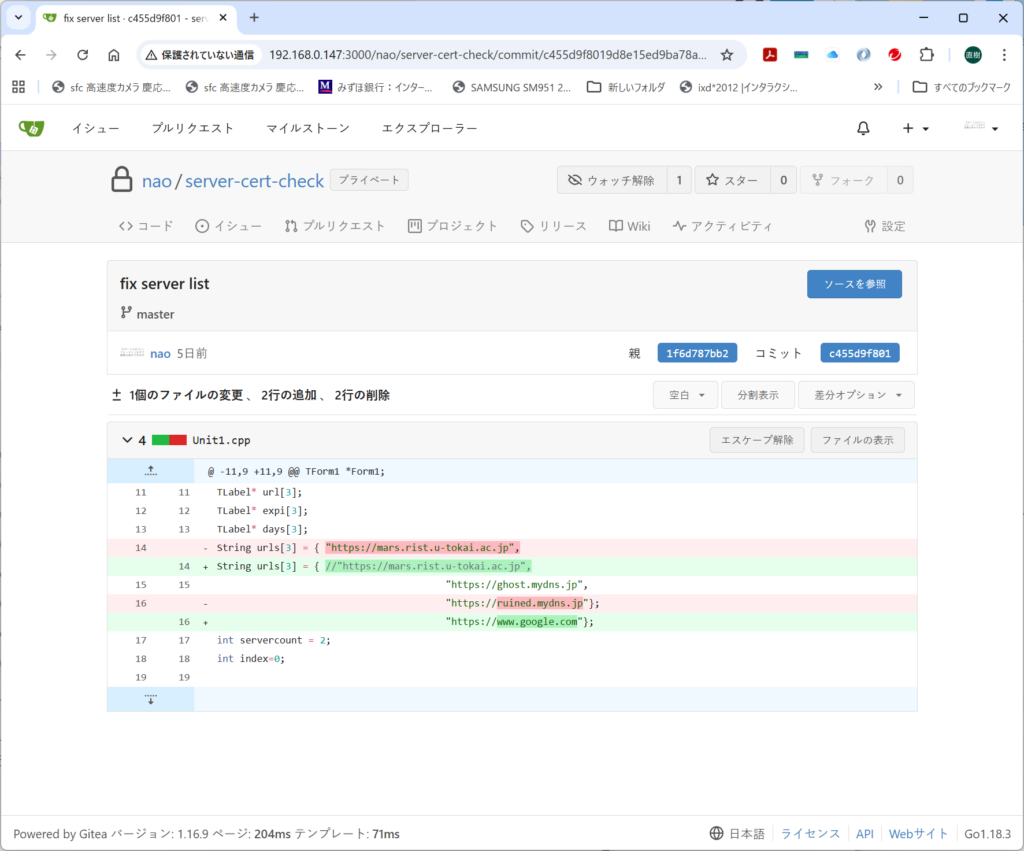Open the 空白 whitespace dropdown
The image size is (1024, 851).
coord(686,395)
